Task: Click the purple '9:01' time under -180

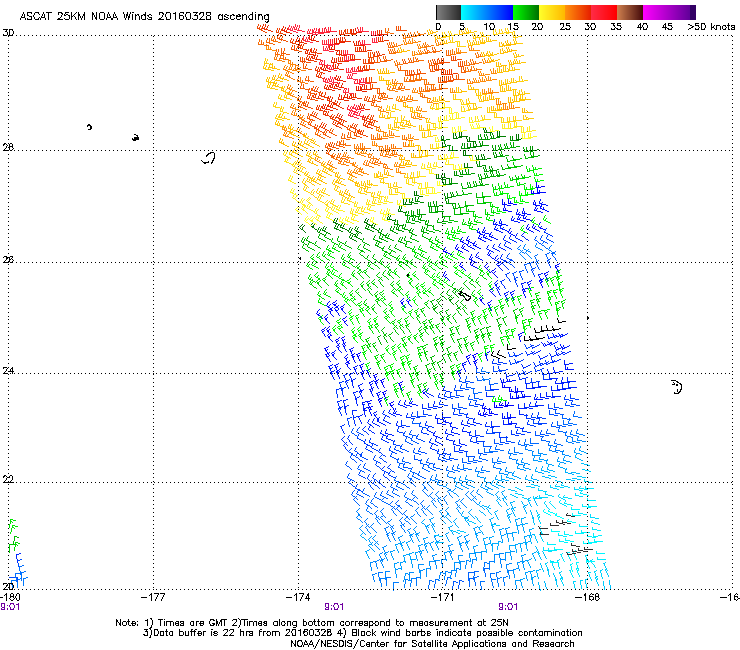Action: pos(10,607)
